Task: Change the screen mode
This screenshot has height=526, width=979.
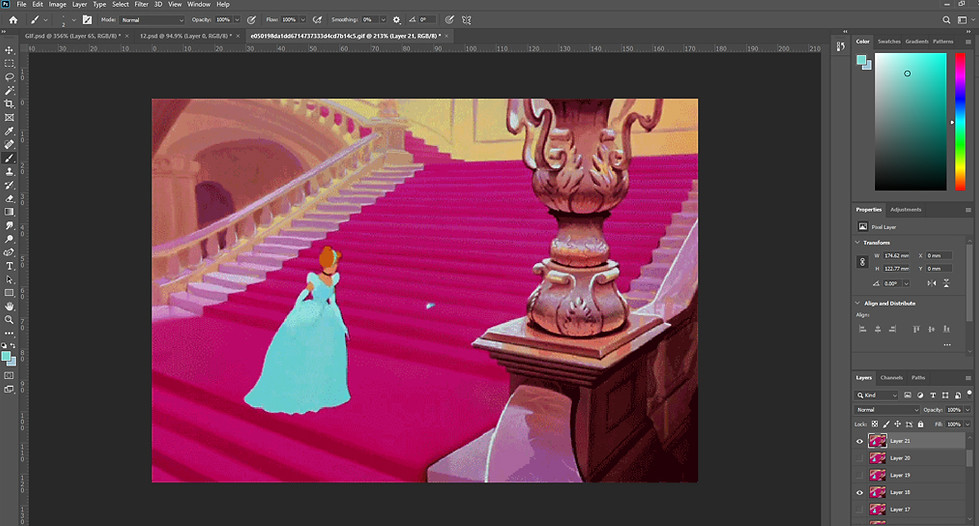Action: [x=9, y=389]
